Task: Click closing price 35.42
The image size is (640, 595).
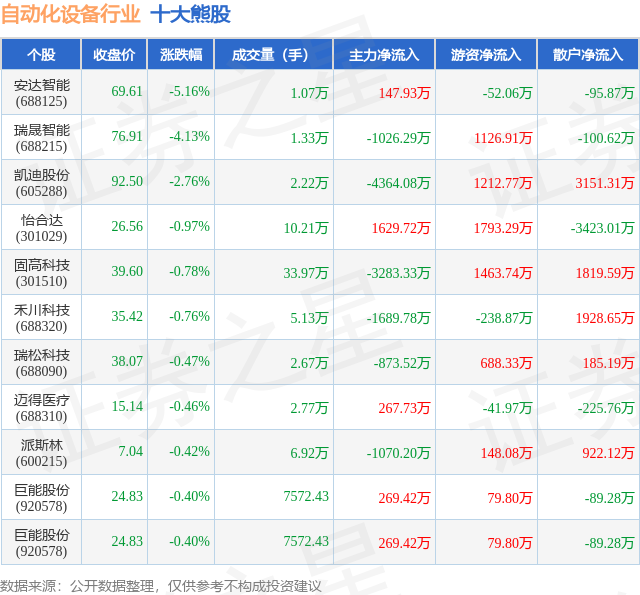Action: point(127,316)
